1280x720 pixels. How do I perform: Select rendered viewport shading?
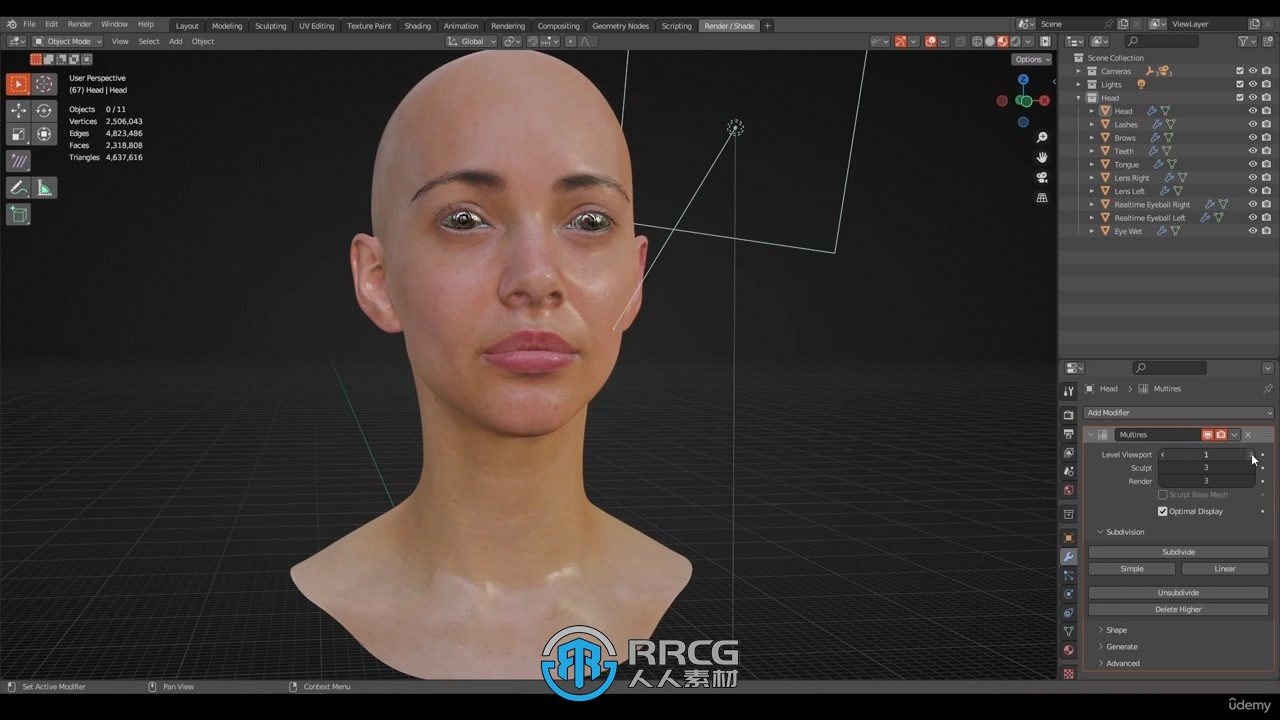(x=1016, y=41)
